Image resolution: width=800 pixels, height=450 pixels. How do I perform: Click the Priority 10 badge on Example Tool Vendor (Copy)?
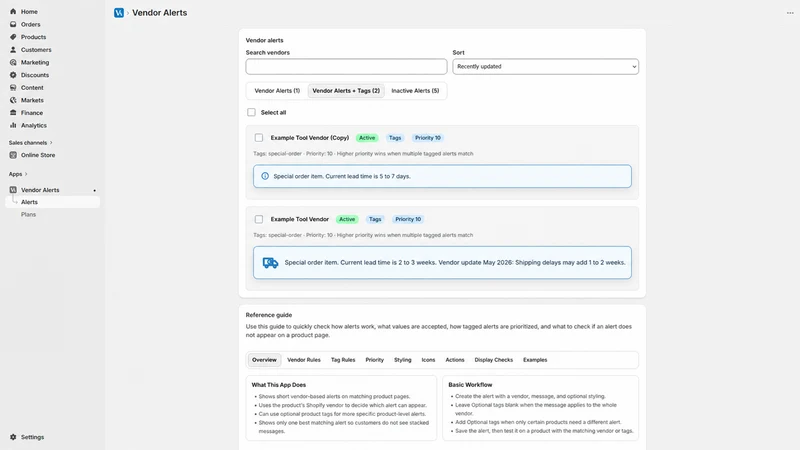click(x=428, y=138)
